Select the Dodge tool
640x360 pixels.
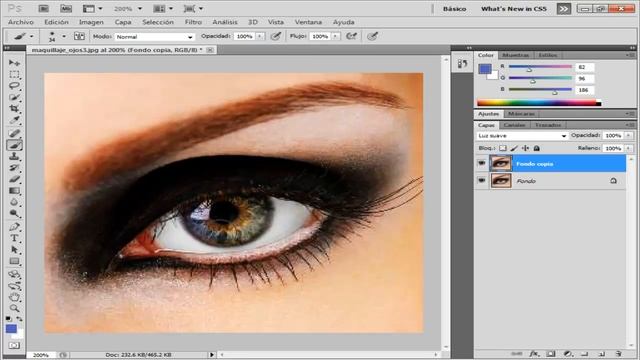point(14,213)
